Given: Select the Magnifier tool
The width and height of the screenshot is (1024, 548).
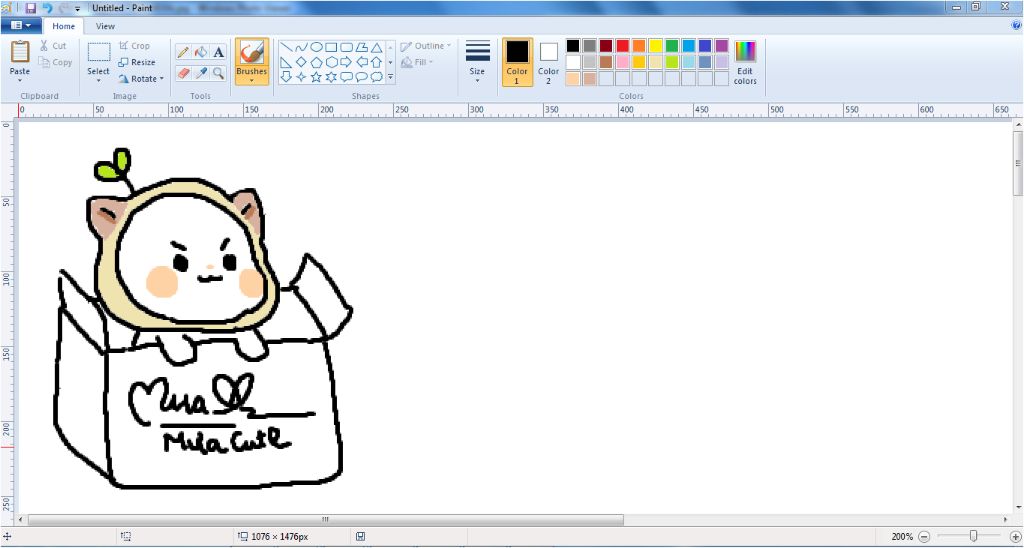Looking at the screenshot, I should pyautogui.click(x=219, y=73).
